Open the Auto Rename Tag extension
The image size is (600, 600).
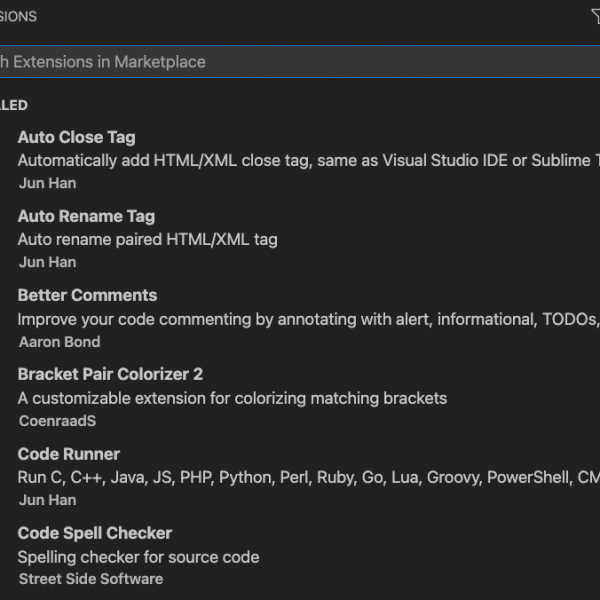click(86, 216)
